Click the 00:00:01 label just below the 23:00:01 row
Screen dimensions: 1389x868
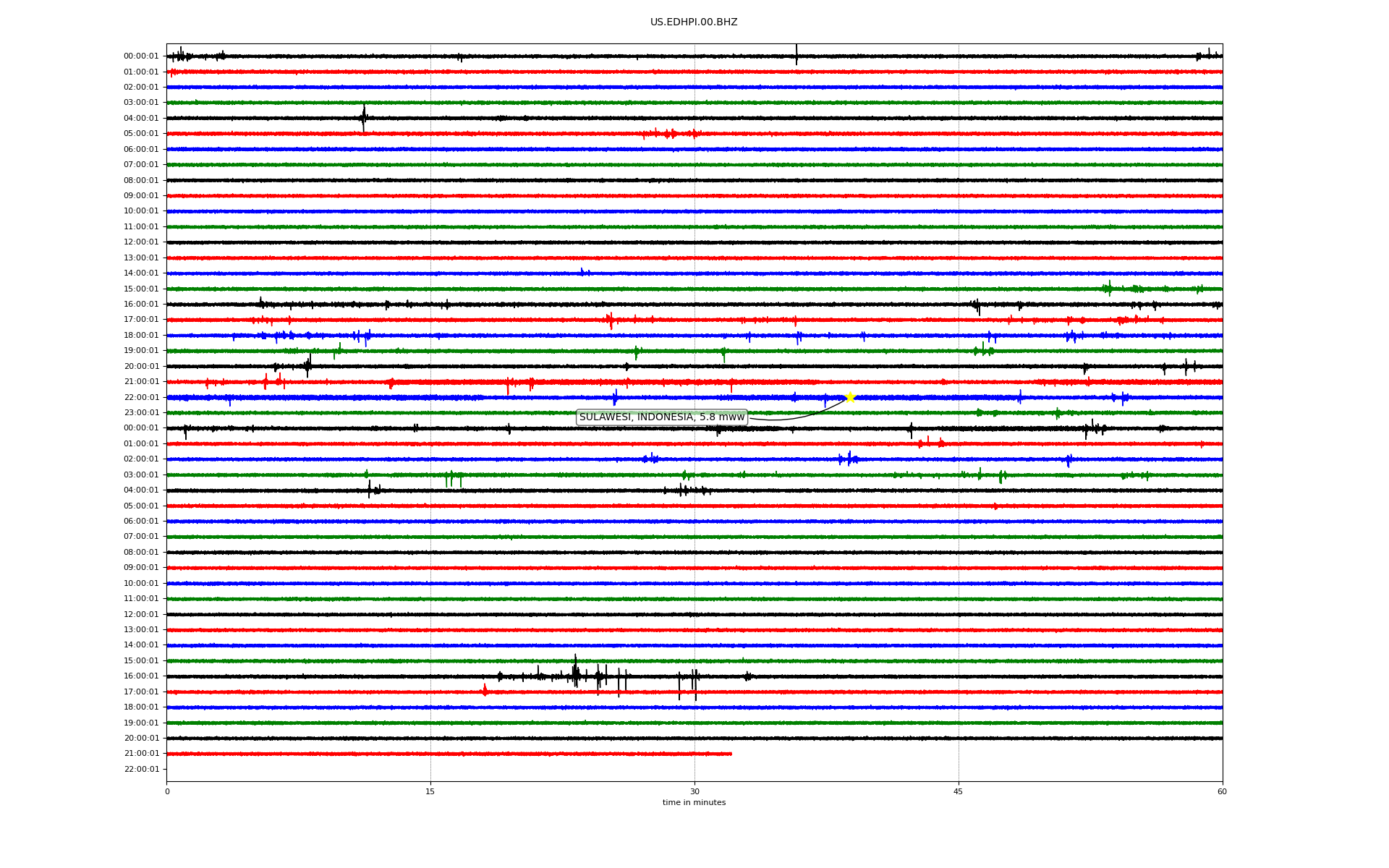click(141, 428)
